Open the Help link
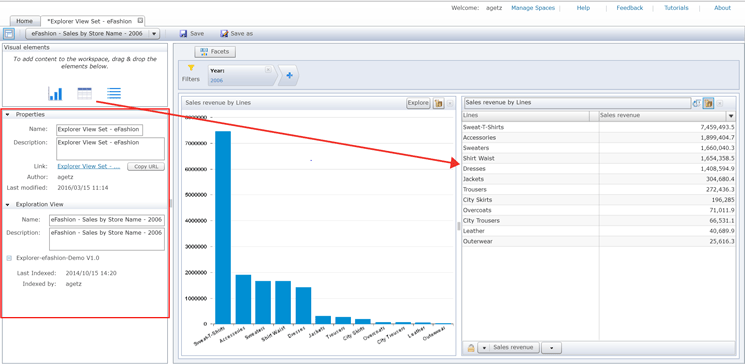Screen dimensions: 745x364 coord(583,8)
